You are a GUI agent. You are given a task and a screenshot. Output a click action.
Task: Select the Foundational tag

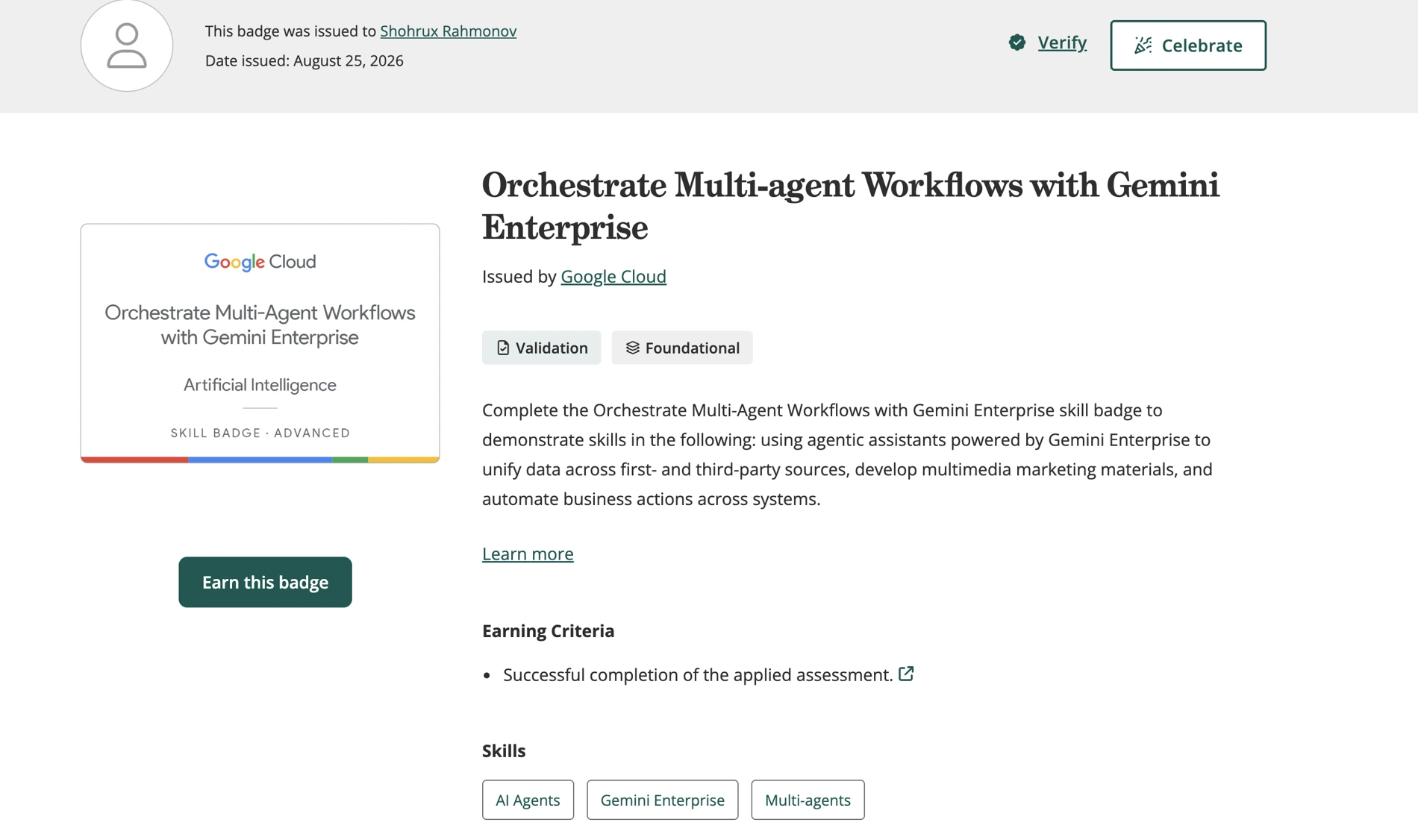pos(682,348)
